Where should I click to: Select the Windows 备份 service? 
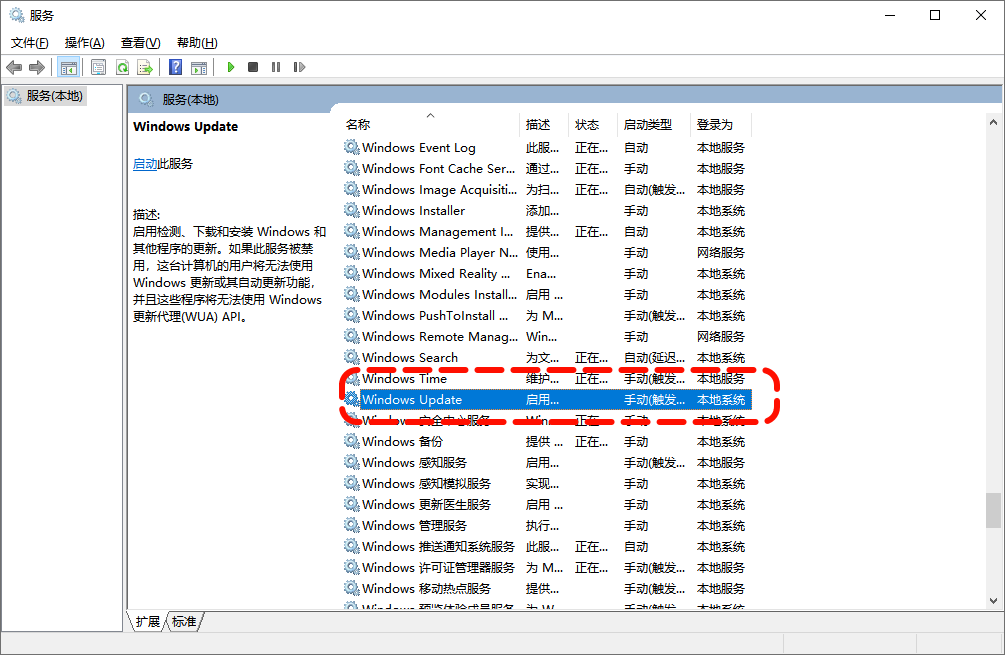[547, 441]
